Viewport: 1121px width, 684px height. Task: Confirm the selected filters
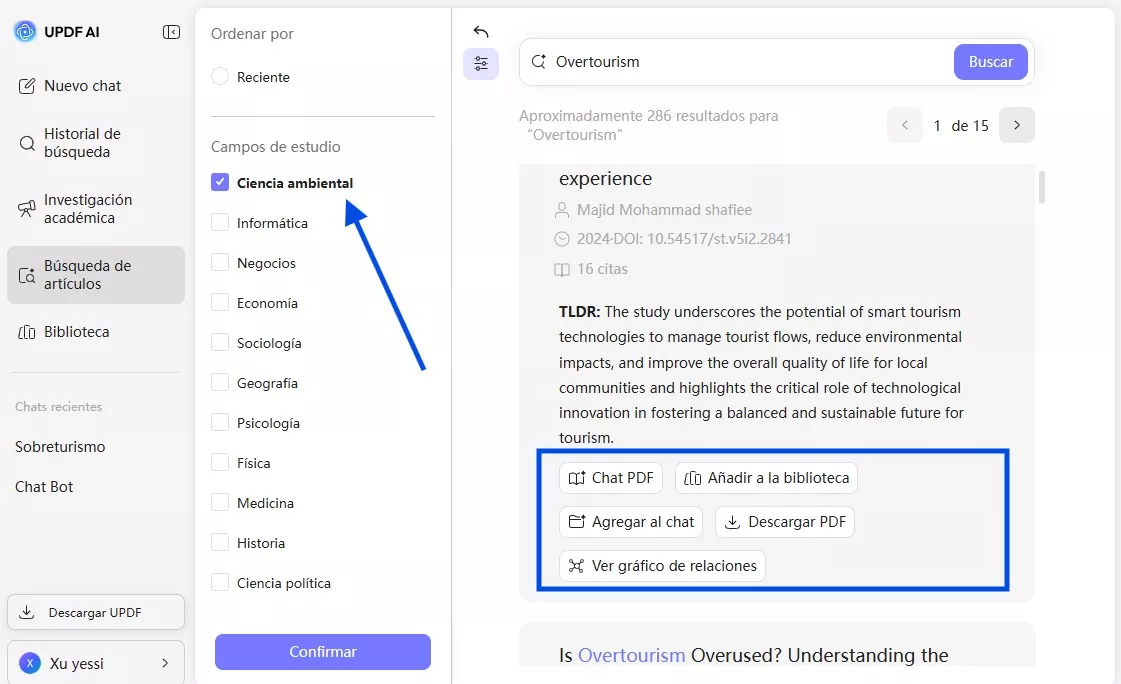pos(323,652)
